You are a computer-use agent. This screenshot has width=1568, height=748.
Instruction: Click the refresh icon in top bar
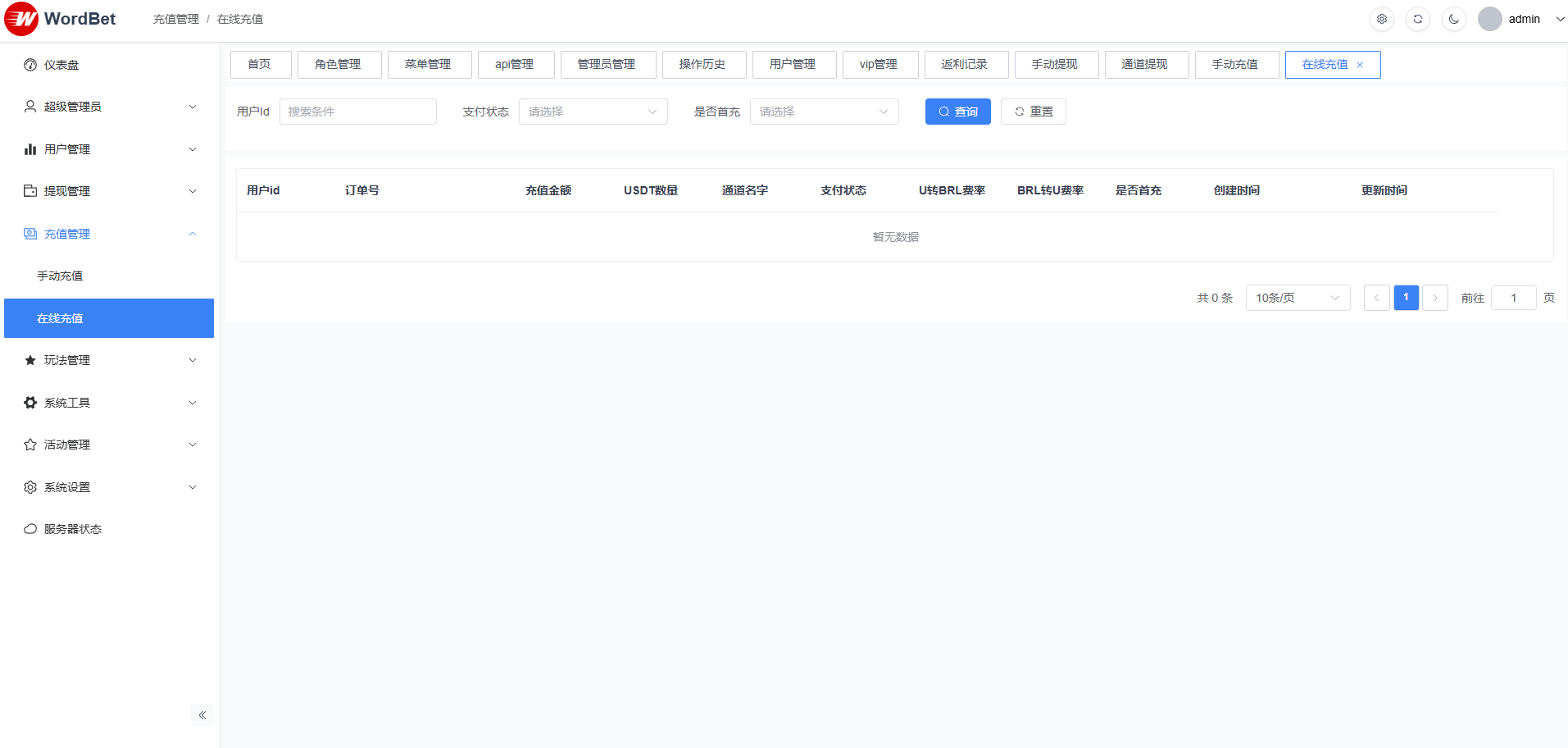point(1418,19)
